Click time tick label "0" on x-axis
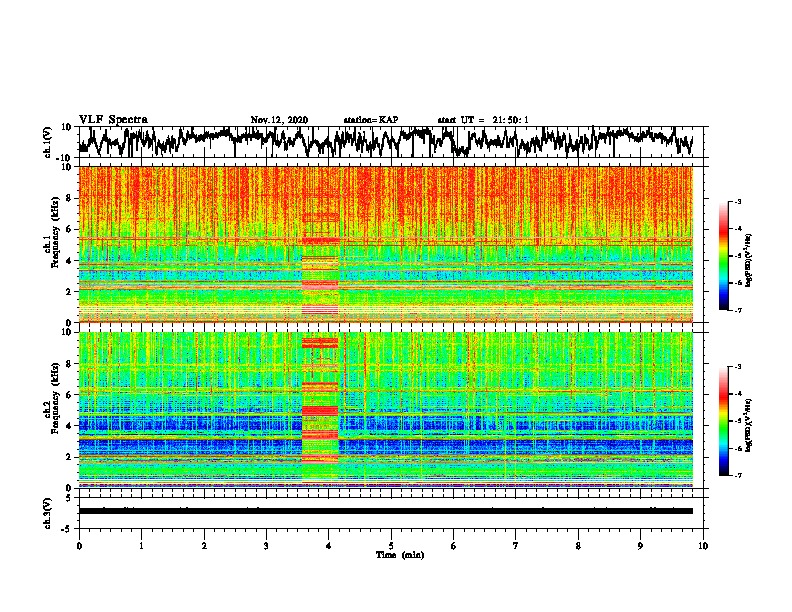 coord(79,546)
